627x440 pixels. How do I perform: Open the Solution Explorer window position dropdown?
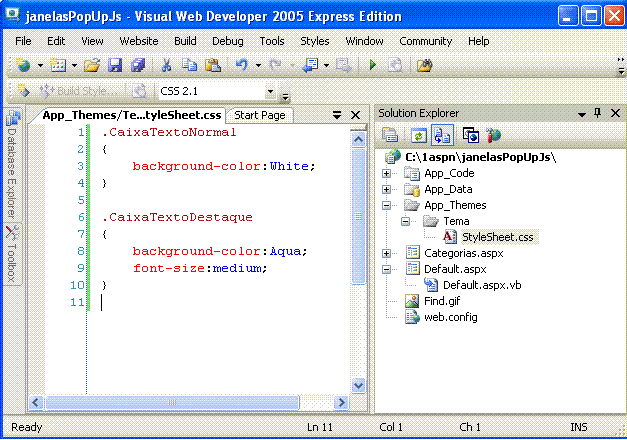click(582, 114)
